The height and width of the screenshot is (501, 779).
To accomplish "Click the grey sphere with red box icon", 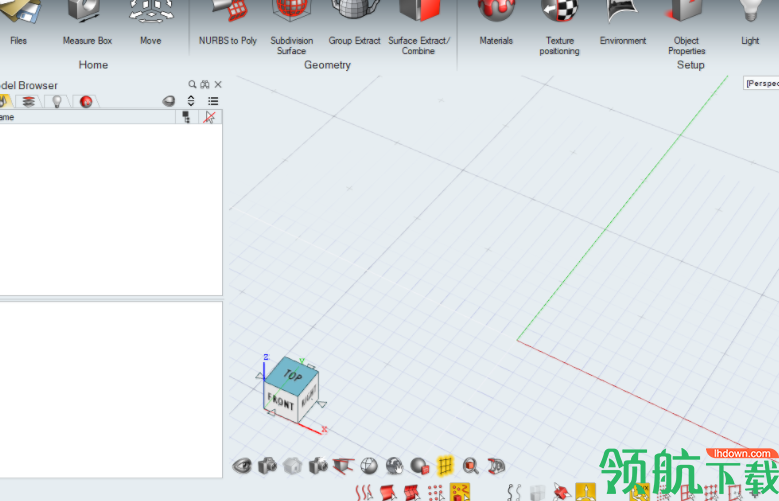I will click(x=420, y=466).
